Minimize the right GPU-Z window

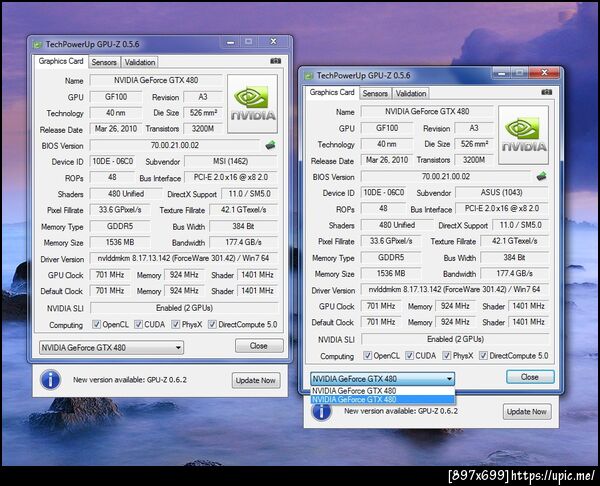click(x=502, y=73)
